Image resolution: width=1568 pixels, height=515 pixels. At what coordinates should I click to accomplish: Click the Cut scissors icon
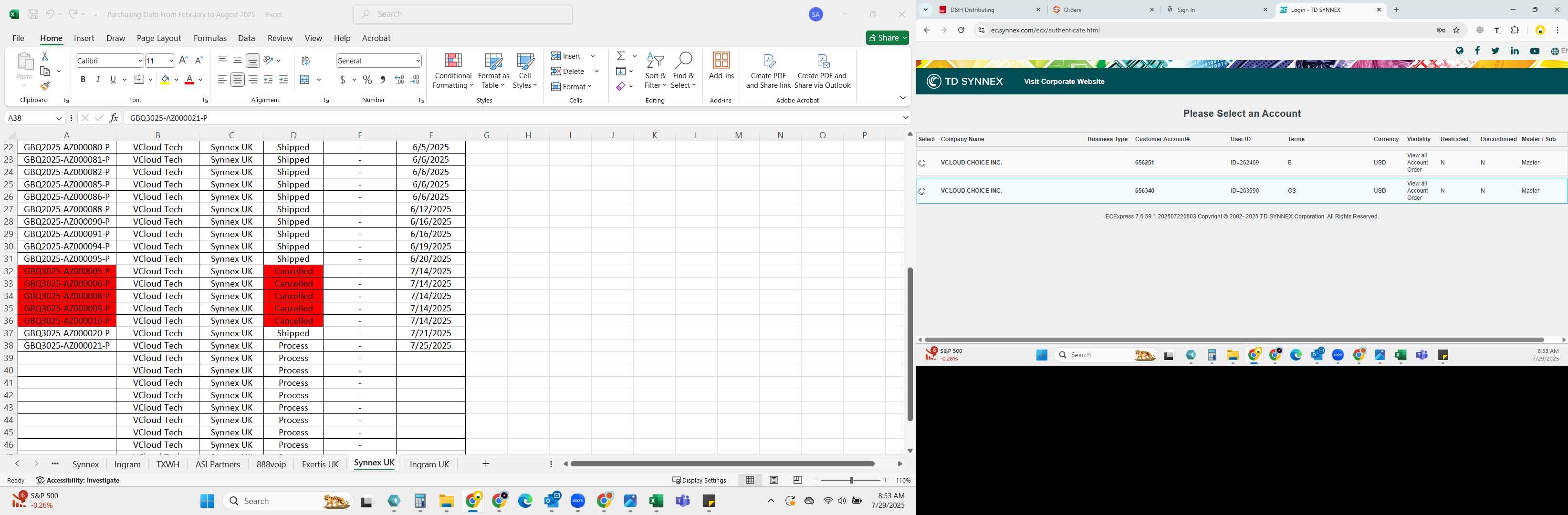tap(44, 56)
